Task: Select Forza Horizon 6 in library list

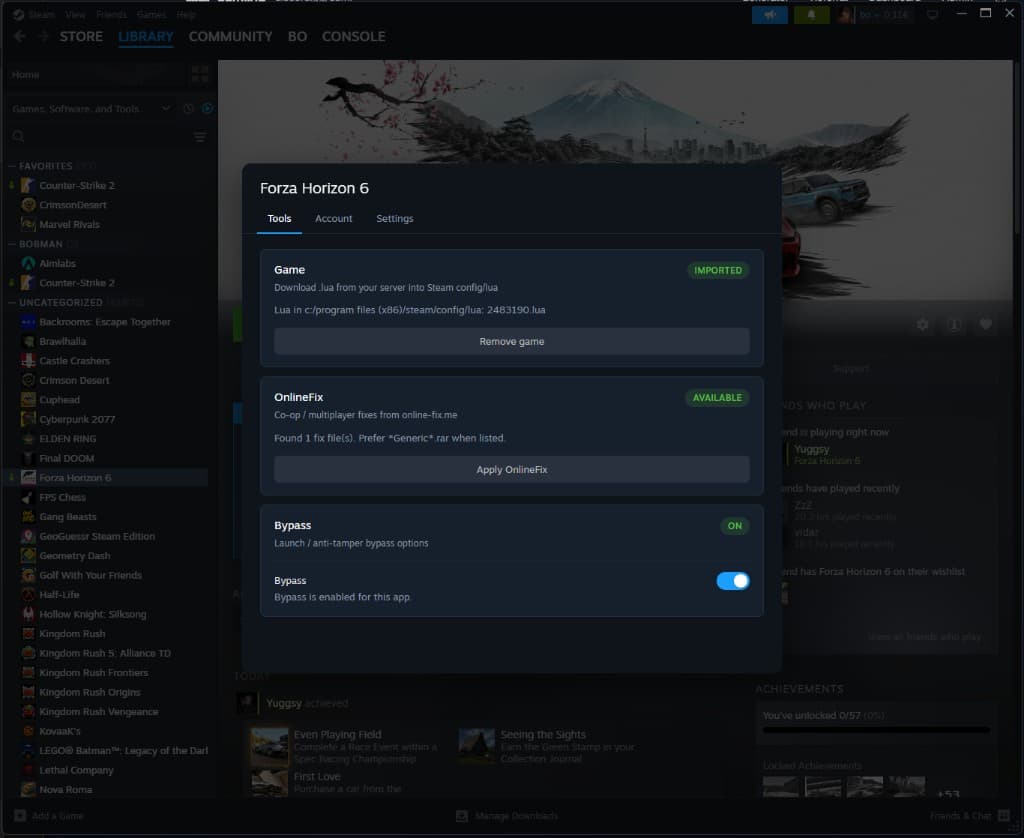Action: pos(108,477)
